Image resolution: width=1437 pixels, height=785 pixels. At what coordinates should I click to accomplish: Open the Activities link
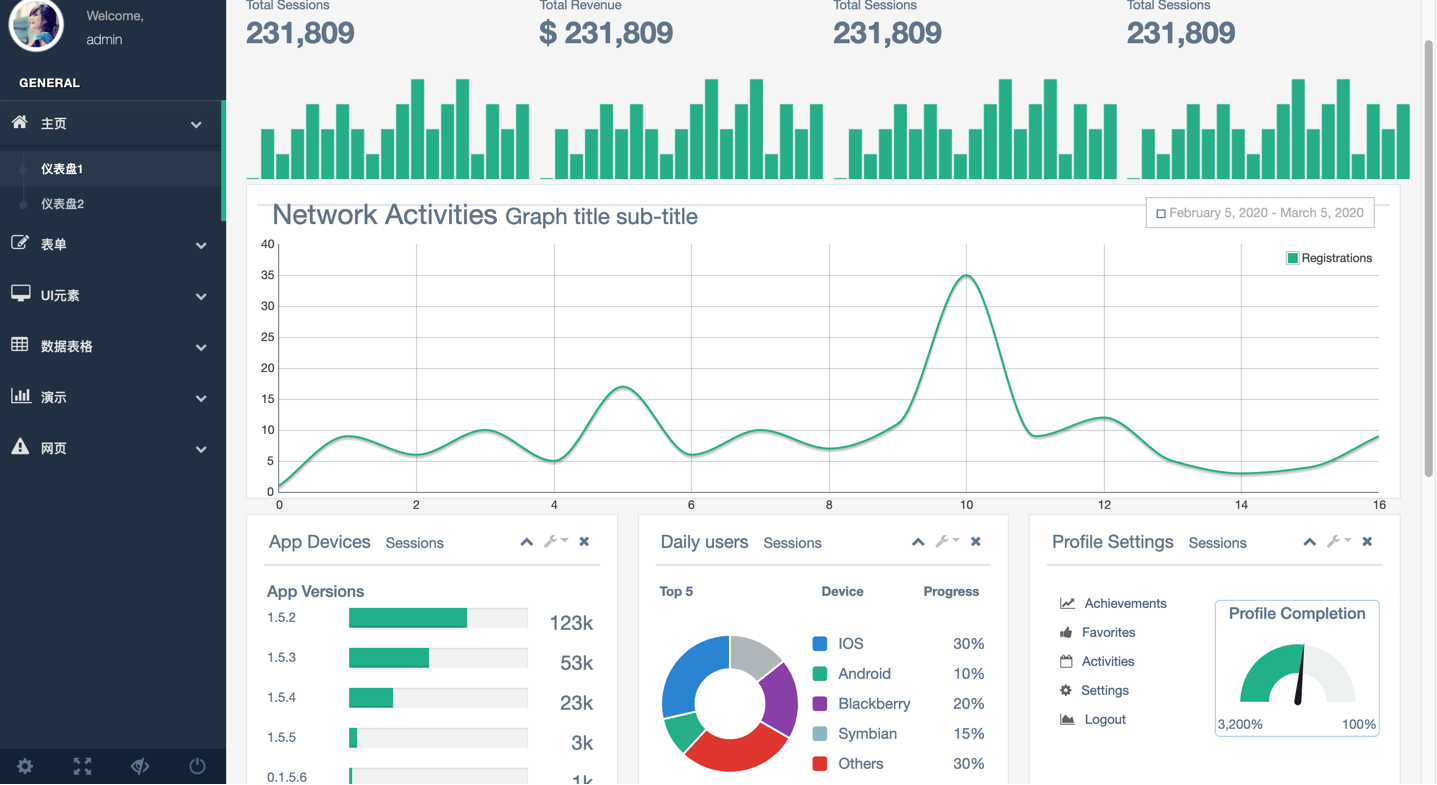1107,662
